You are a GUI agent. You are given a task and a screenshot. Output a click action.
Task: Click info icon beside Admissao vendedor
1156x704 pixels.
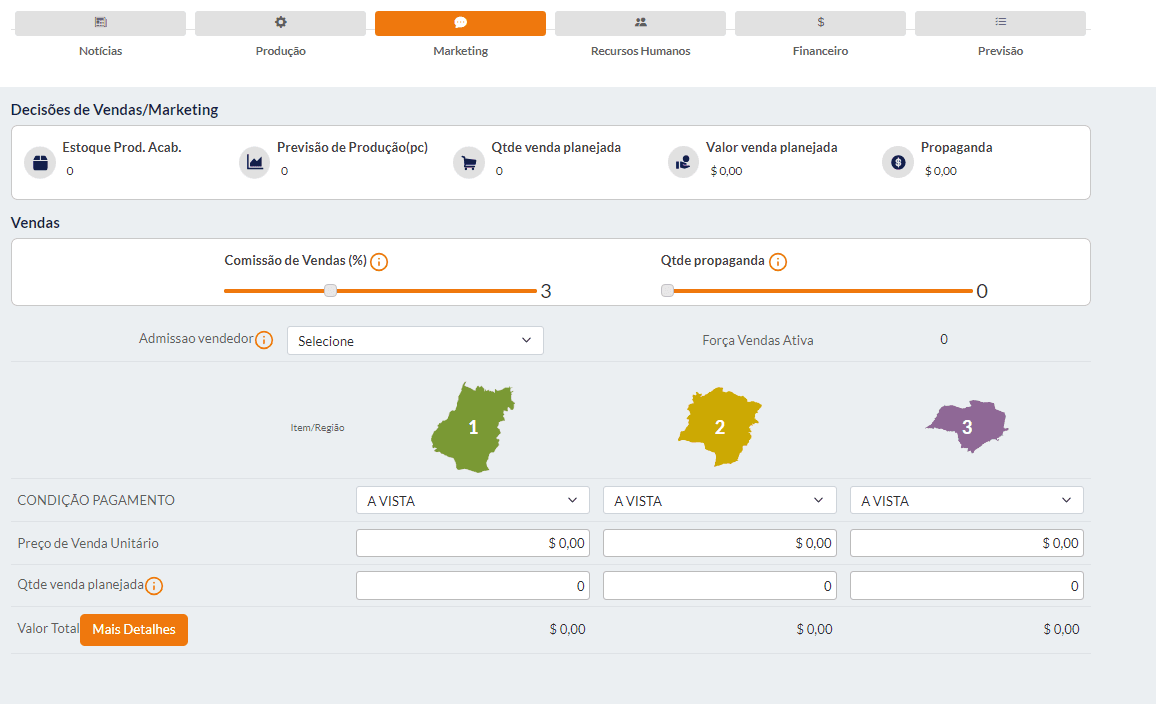pyautogui.click(x=264, y=340)
